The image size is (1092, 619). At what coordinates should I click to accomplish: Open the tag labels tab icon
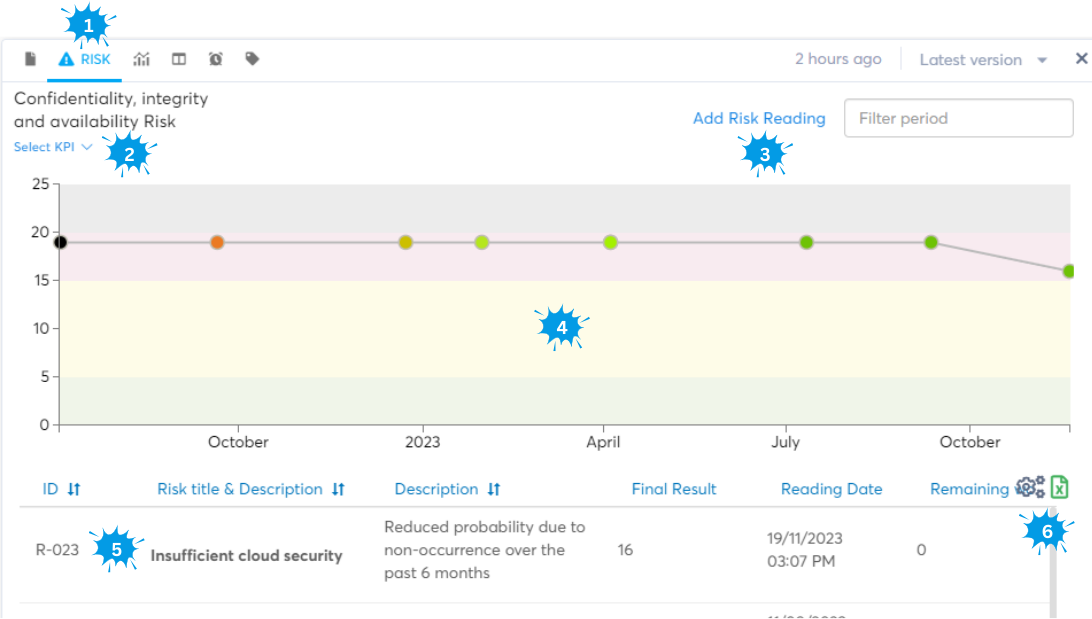click(x=252, y=60)
